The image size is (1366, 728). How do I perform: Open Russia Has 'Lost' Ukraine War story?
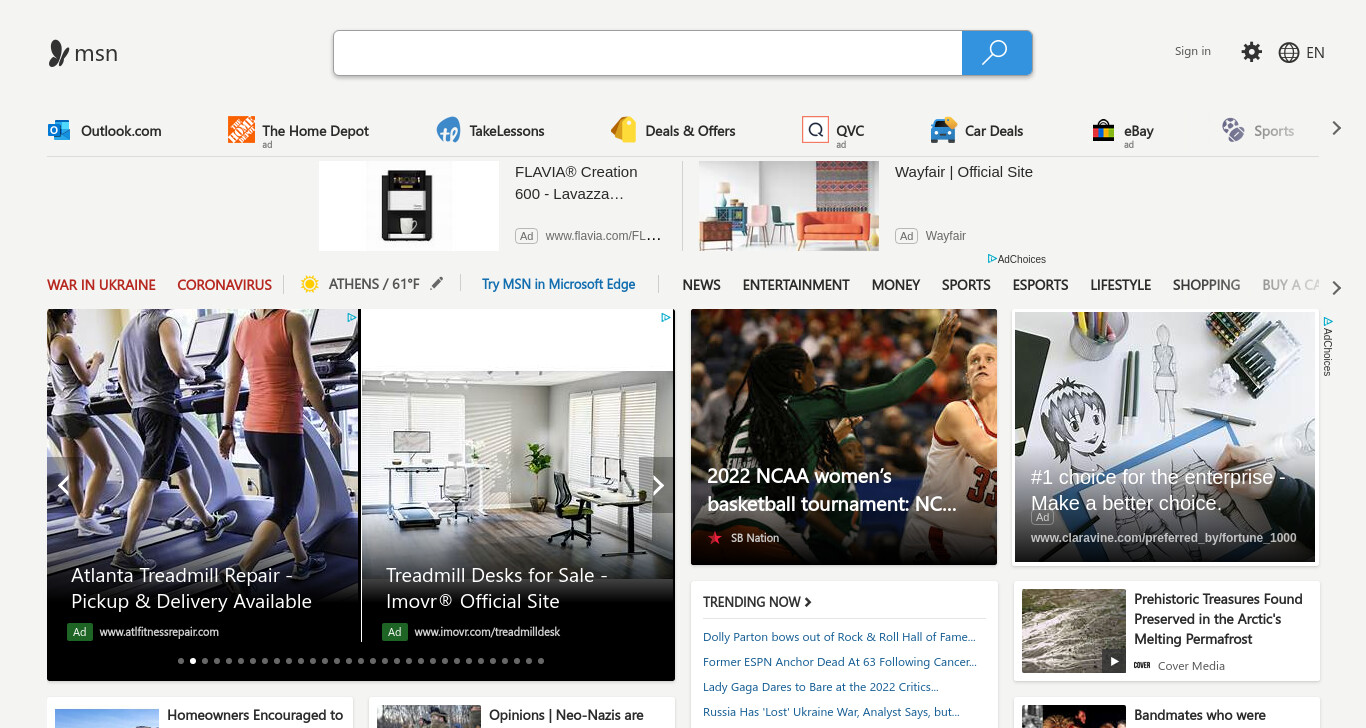point(831,712)
